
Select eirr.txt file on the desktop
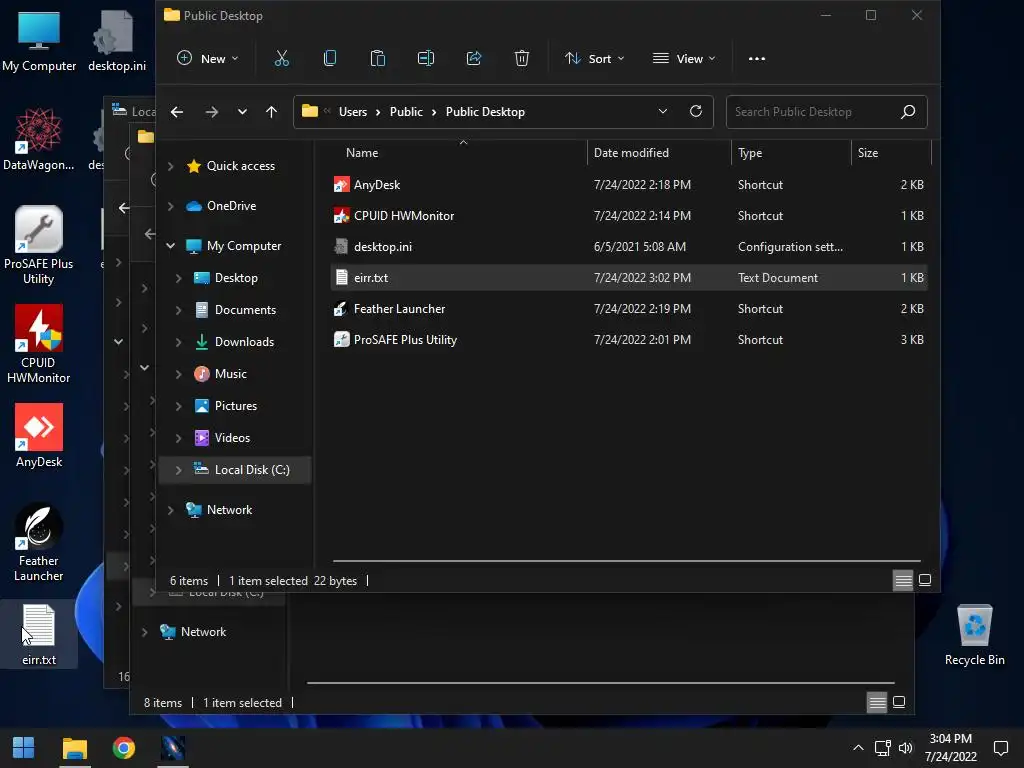coord(39,635)
